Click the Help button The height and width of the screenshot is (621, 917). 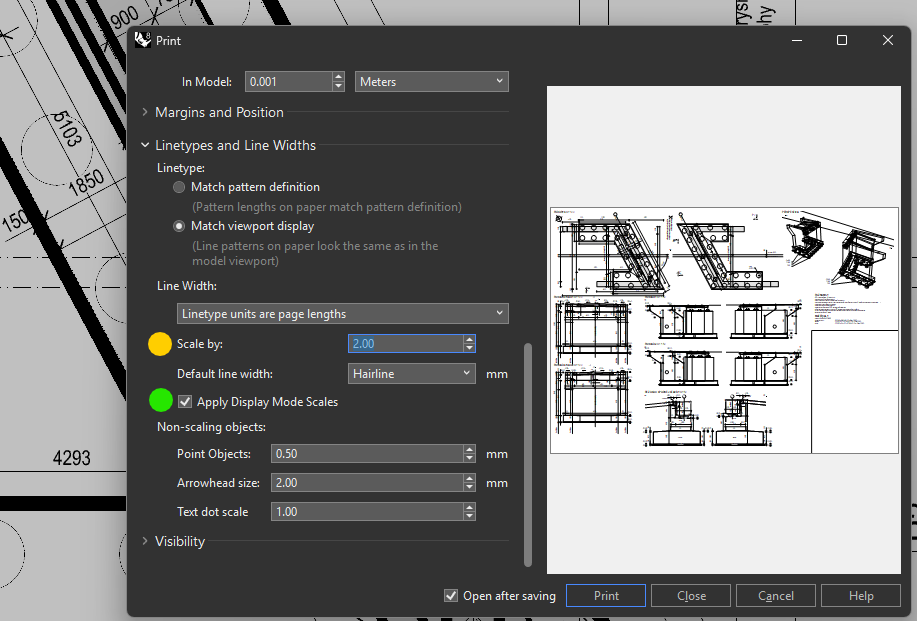coord(861,596)
